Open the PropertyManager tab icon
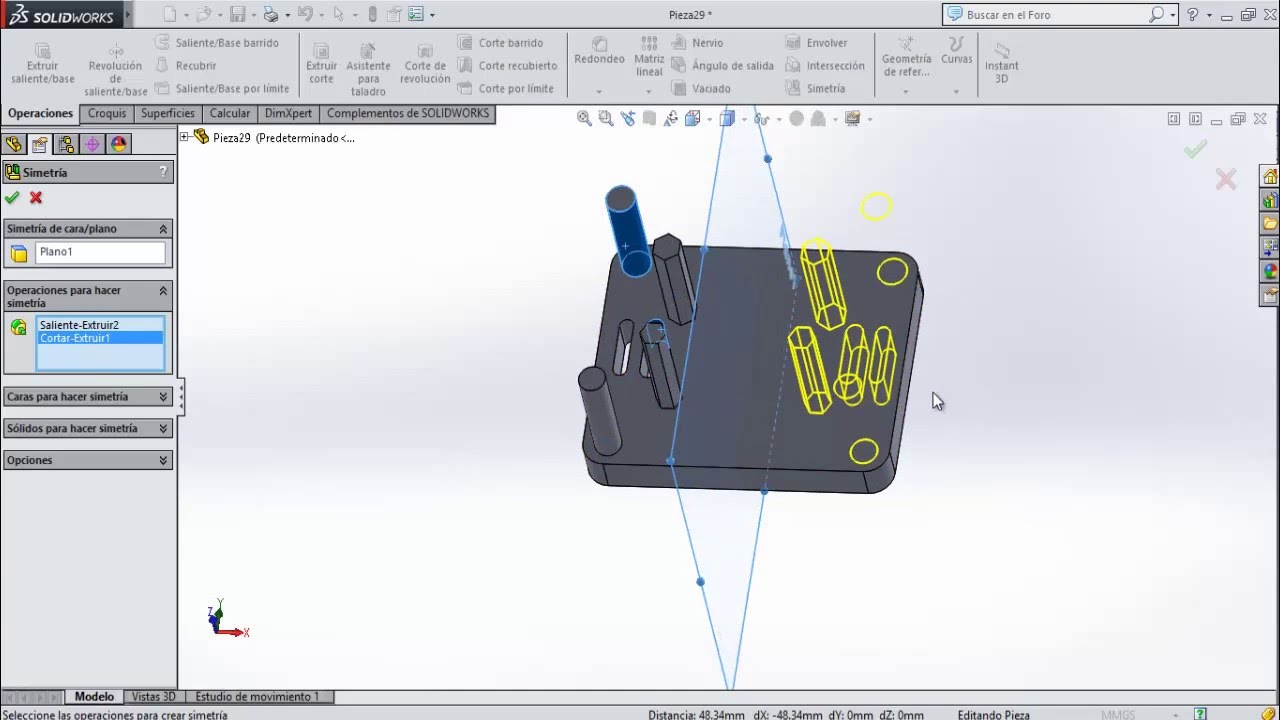The width and height of the screenshot is (1280, 720). (x=39, y=144)
